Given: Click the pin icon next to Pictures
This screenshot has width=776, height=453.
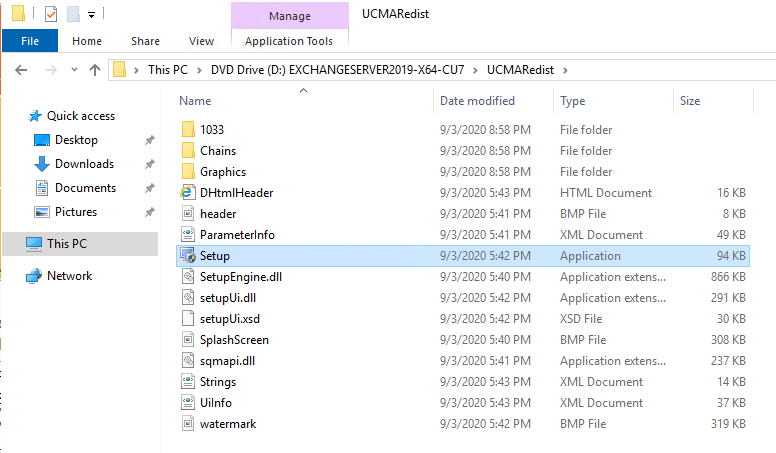Looking at the screenshot, I should point(149,212).
